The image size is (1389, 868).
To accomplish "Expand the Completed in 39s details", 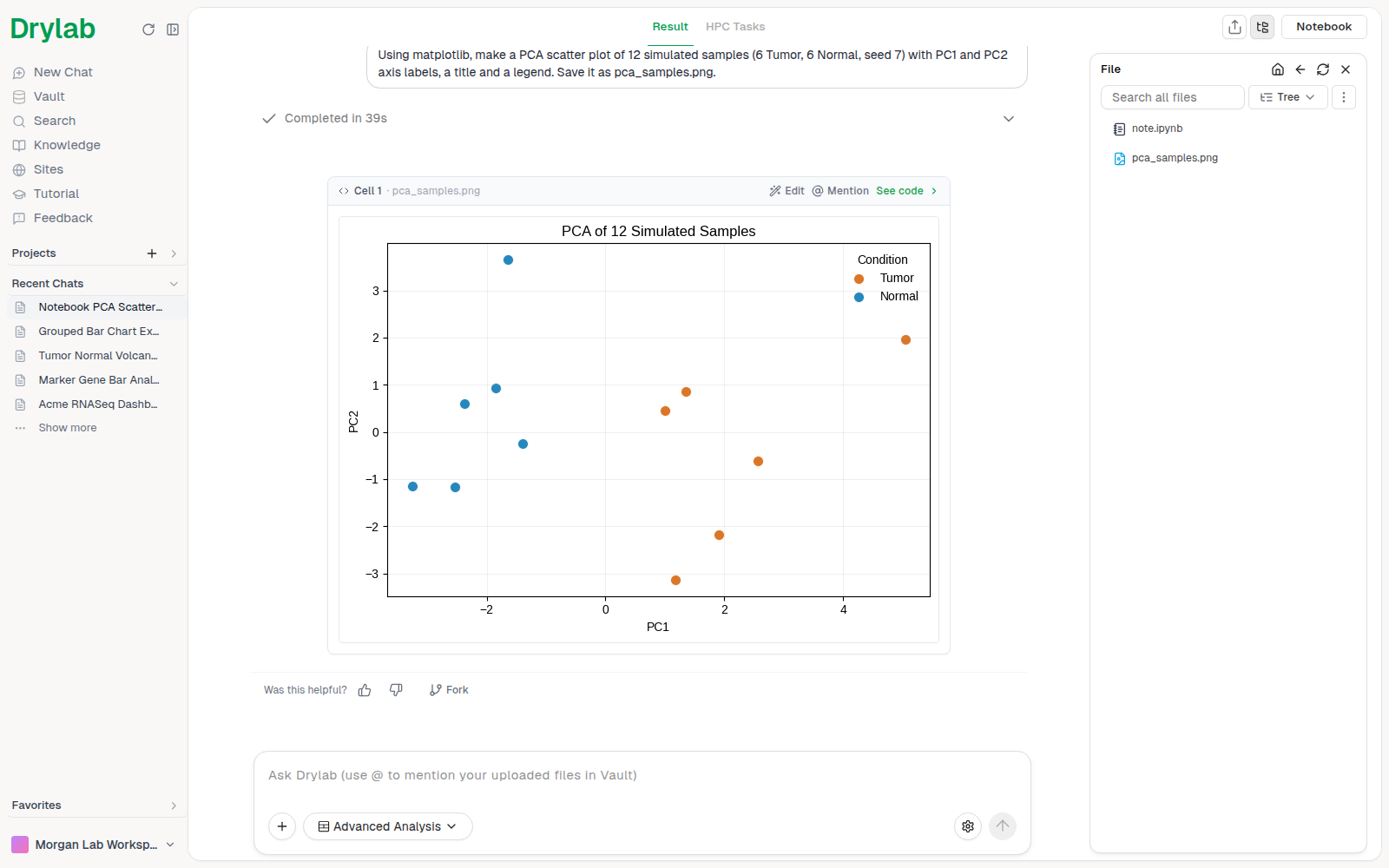I will coord(1009,119).
